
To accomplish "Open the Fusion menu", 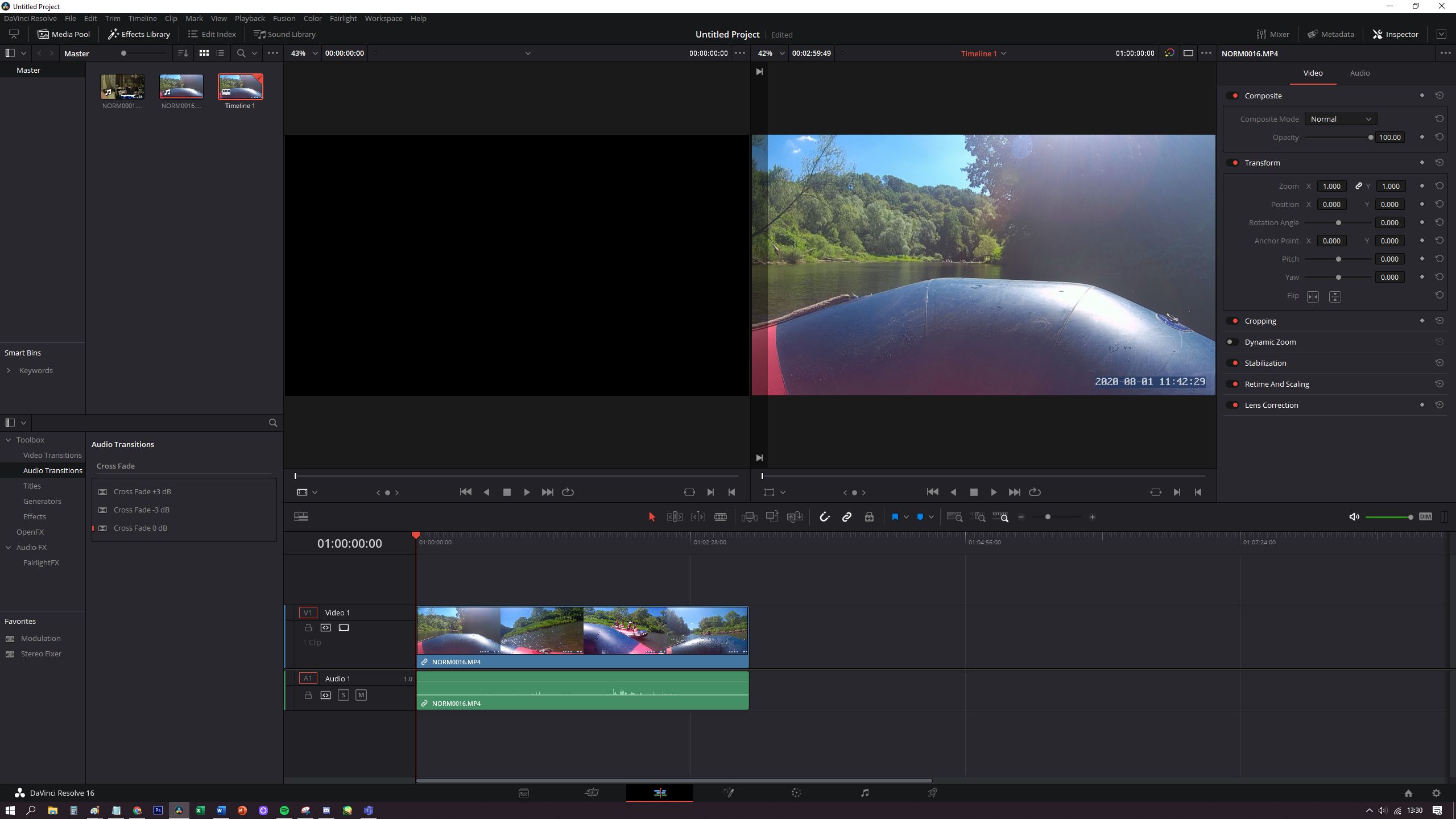I will (x=284, y=18).
